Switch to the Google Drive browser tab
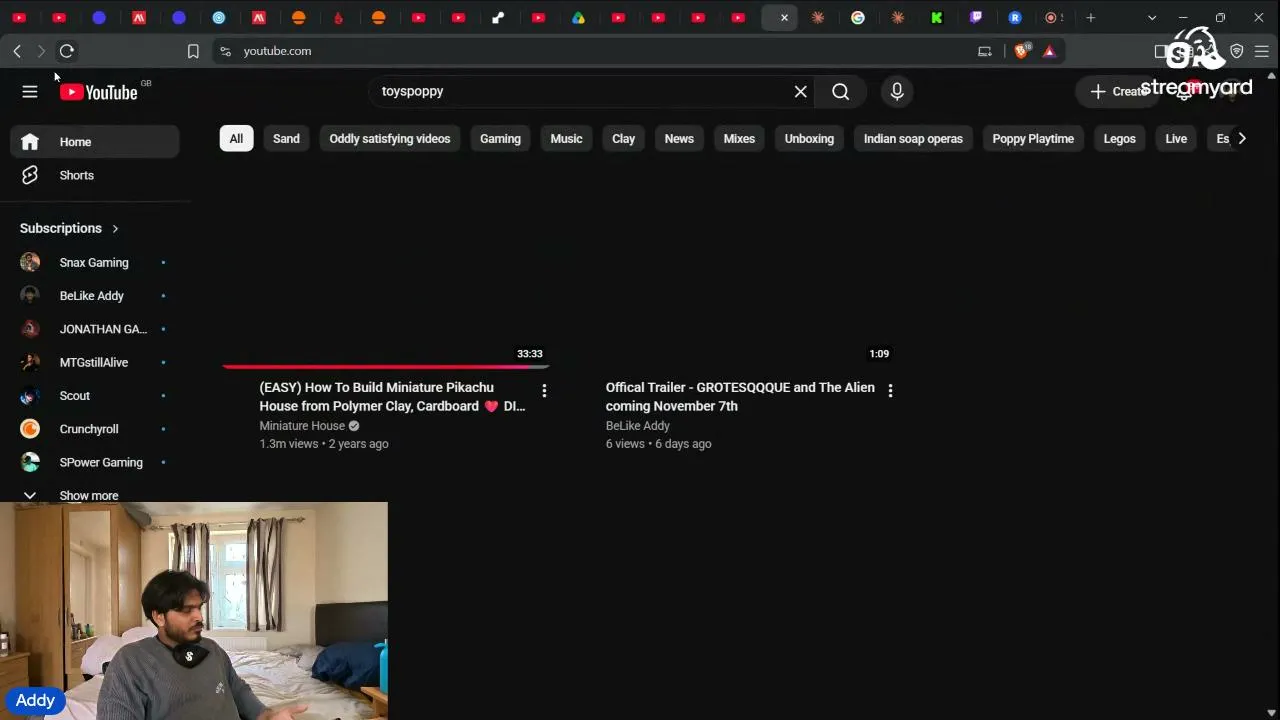The height and width of the screenshot is (720, 1280). [x=579, y=17]
